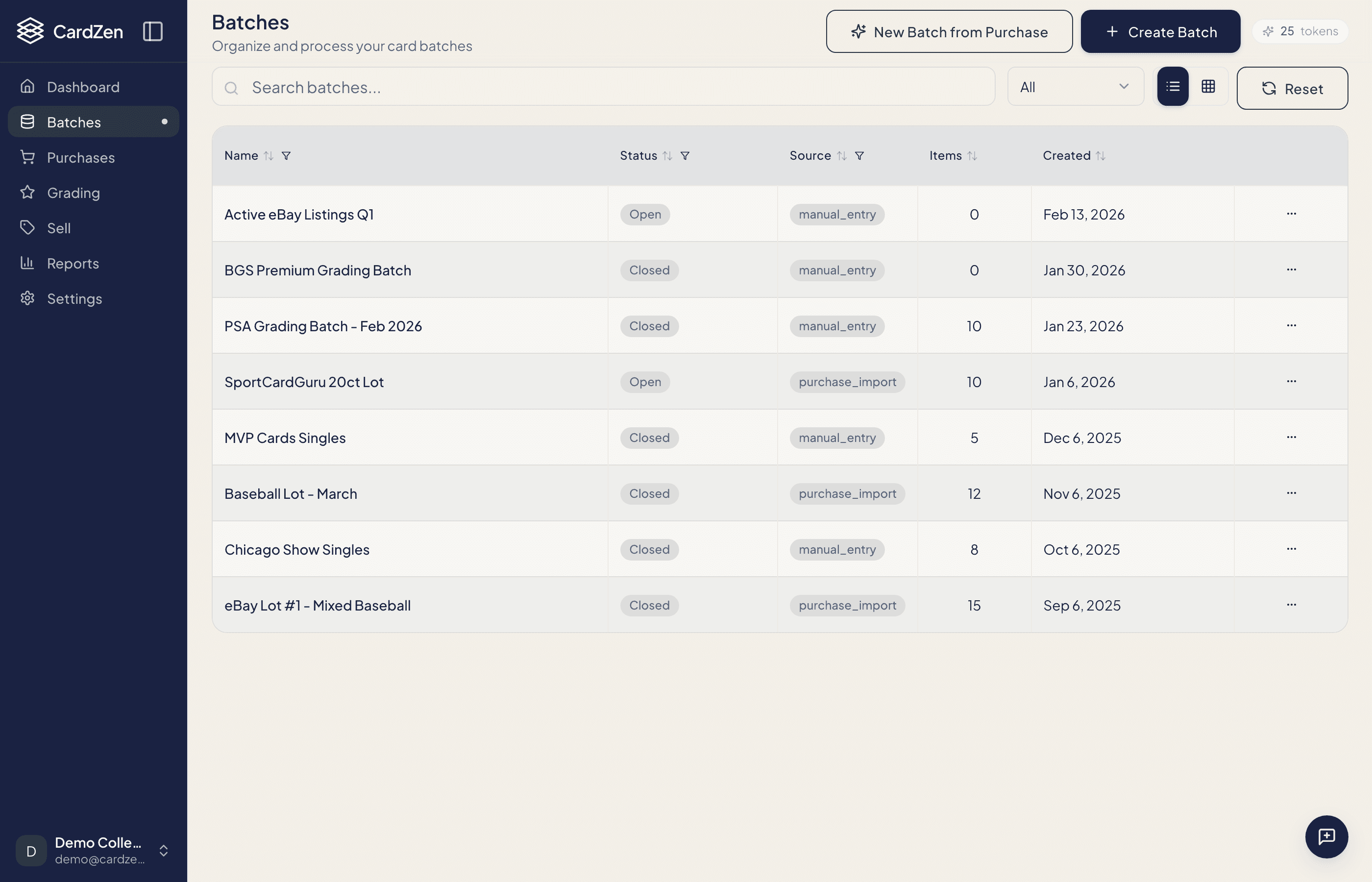The image size is (1372, 882).
Task: Open the Grading section
Action: click(x=73, y=193)
